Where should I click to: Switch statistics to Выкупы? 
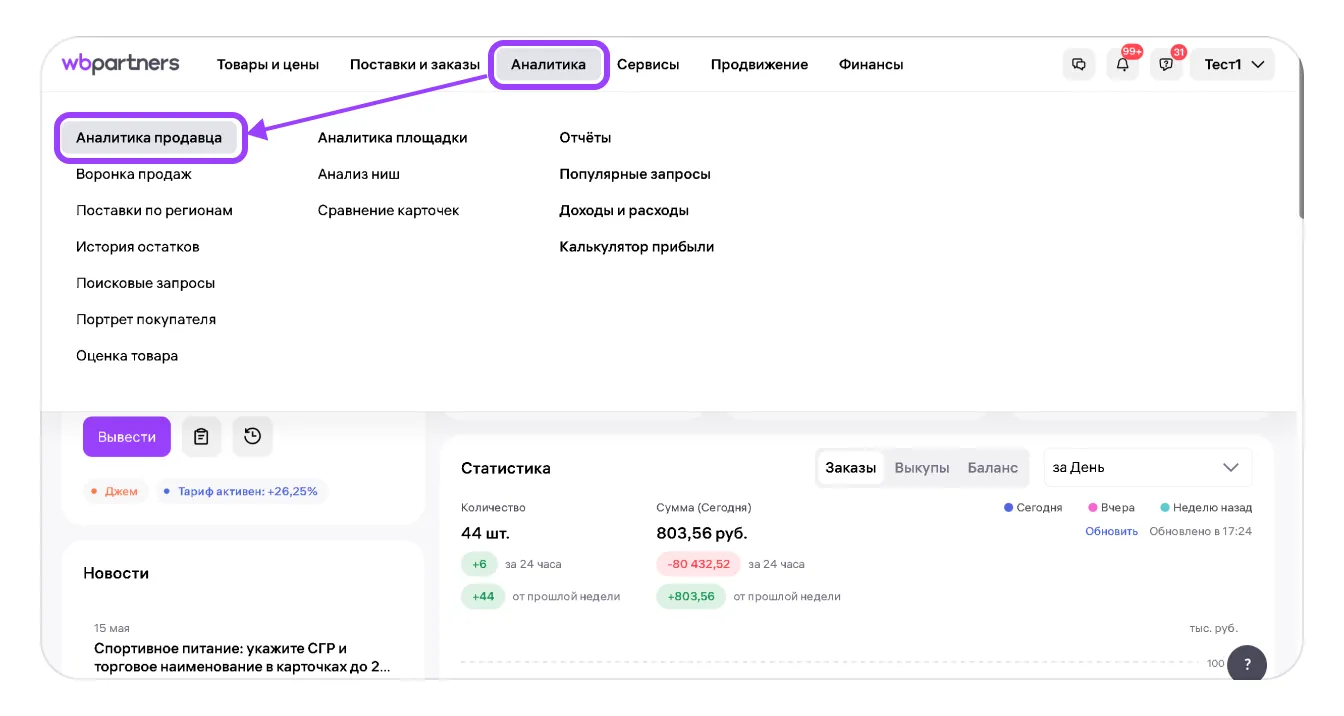pos(921,468)
